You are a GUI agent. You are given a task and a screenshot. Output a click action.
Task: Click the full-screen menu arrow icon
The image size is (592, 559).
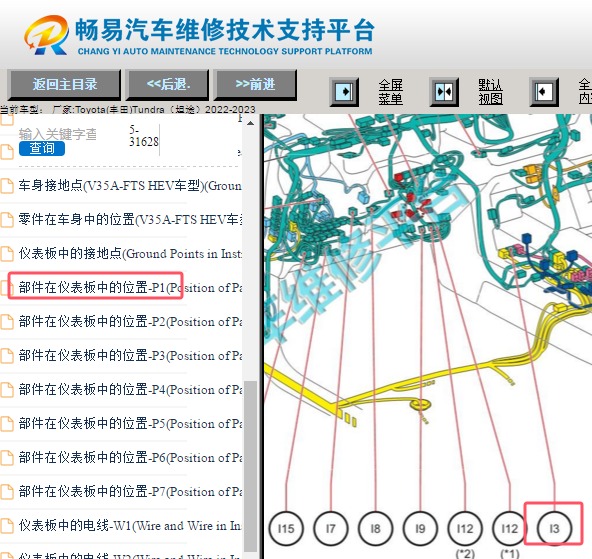[x=344, y=92]
